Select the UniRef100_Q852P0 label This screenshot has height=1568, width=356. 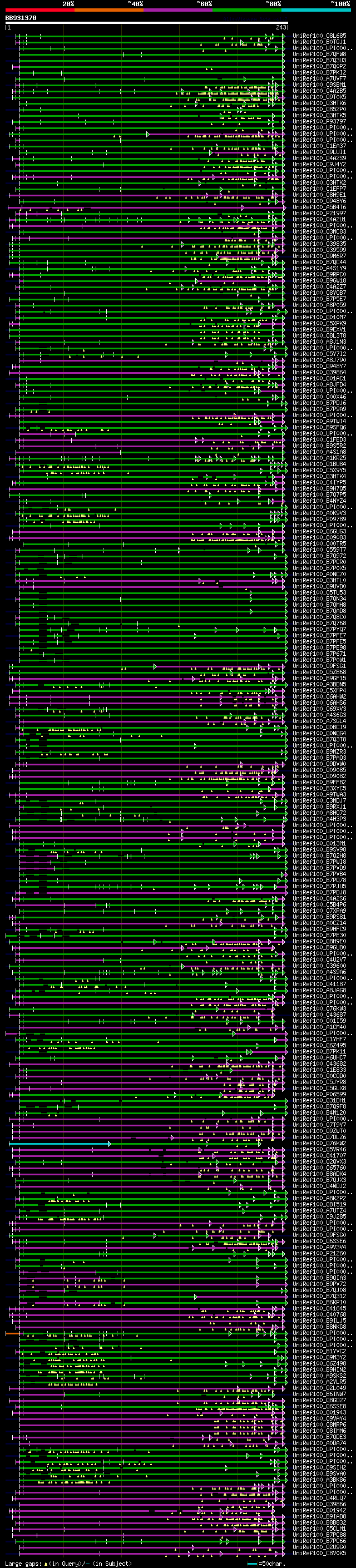[319, 109]
